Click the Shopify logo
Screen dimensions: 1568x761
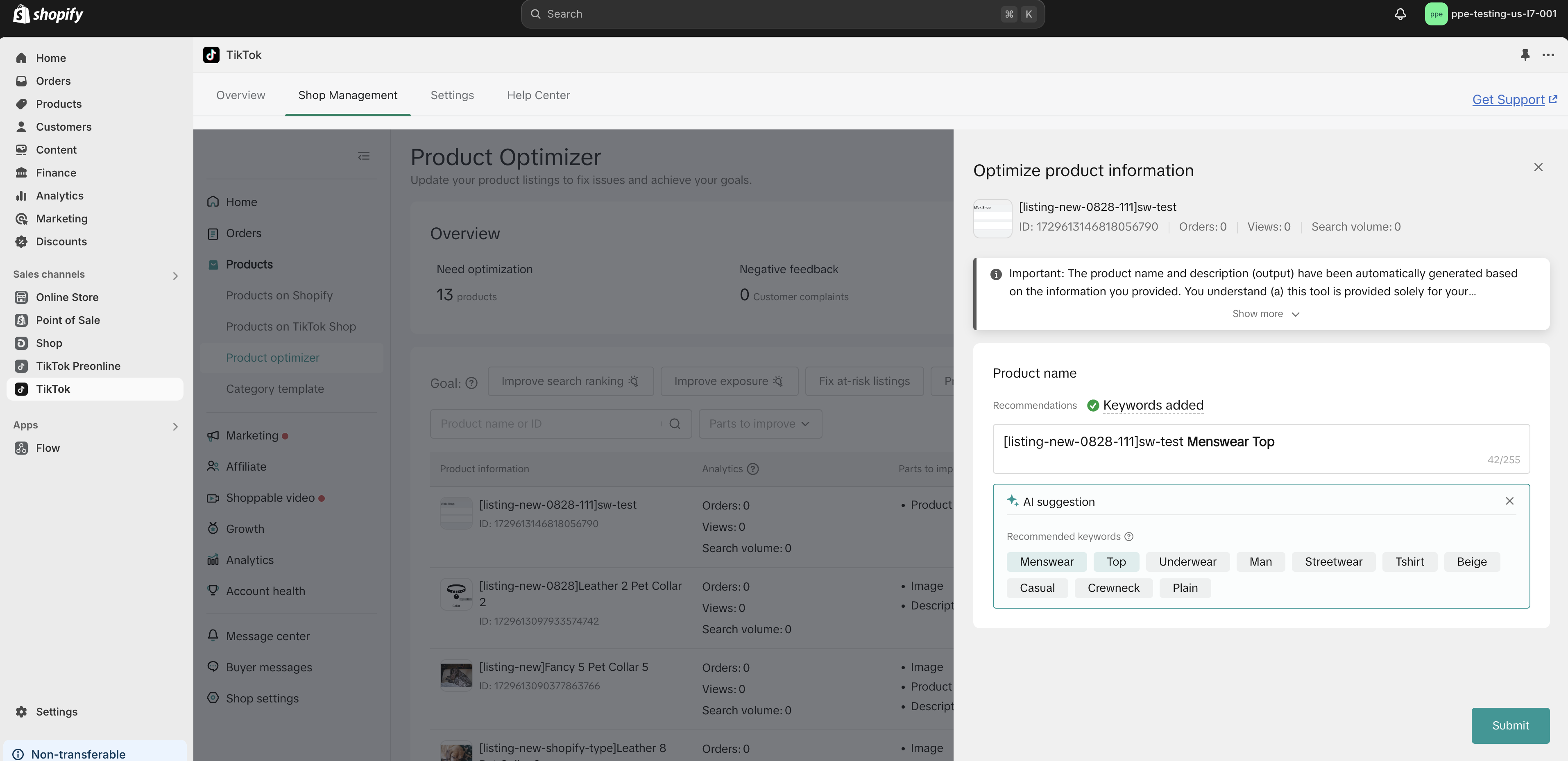tap(48, 14)
